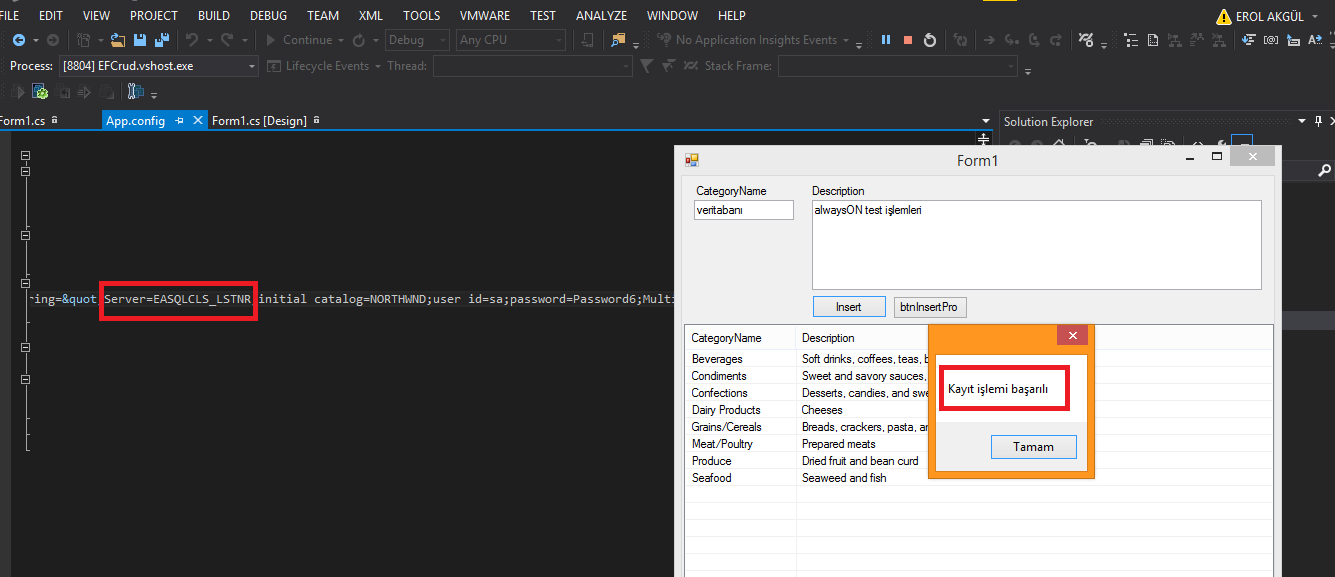Pin the Solution Explorer panel
This screenshot has width=1335, height=577.
(x=1317, y=121)
